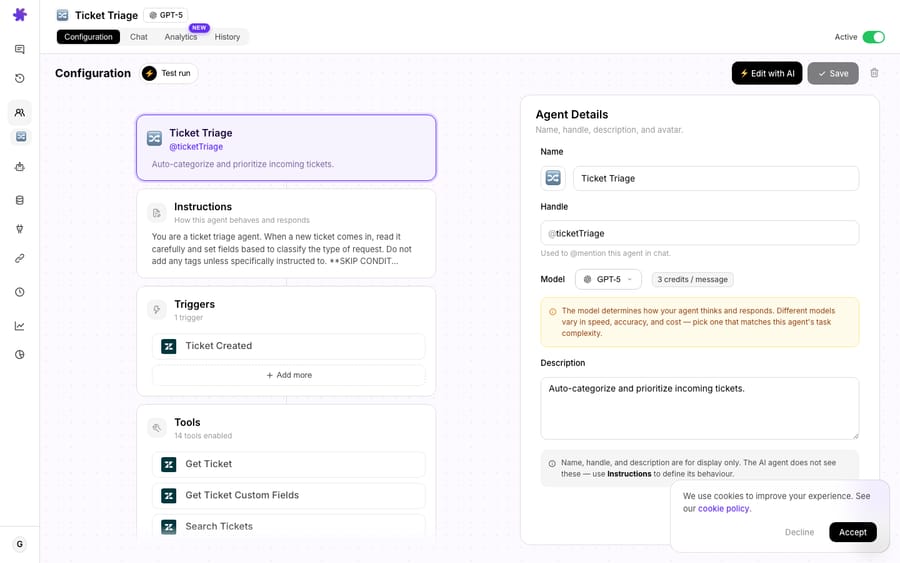
Task: Click the Save button
Action: click(x=833, y=73)
